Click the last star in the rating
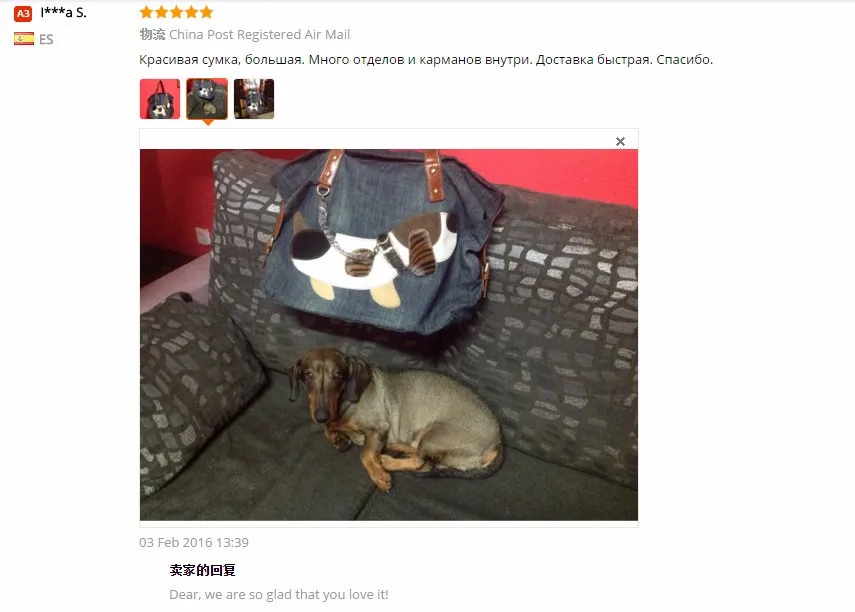855x612 pixels. pyautogui.click(x=206, y=12)
